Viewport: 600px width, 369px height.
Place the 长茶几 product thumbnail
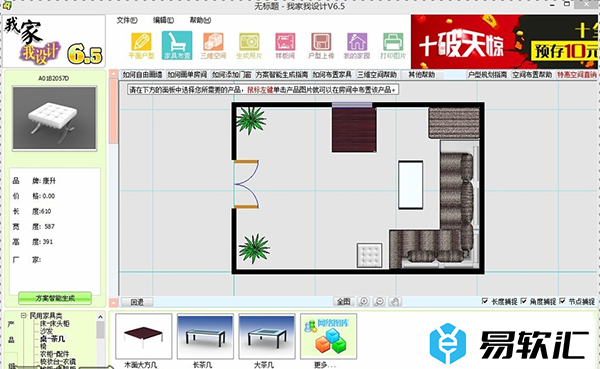[205, 336]
